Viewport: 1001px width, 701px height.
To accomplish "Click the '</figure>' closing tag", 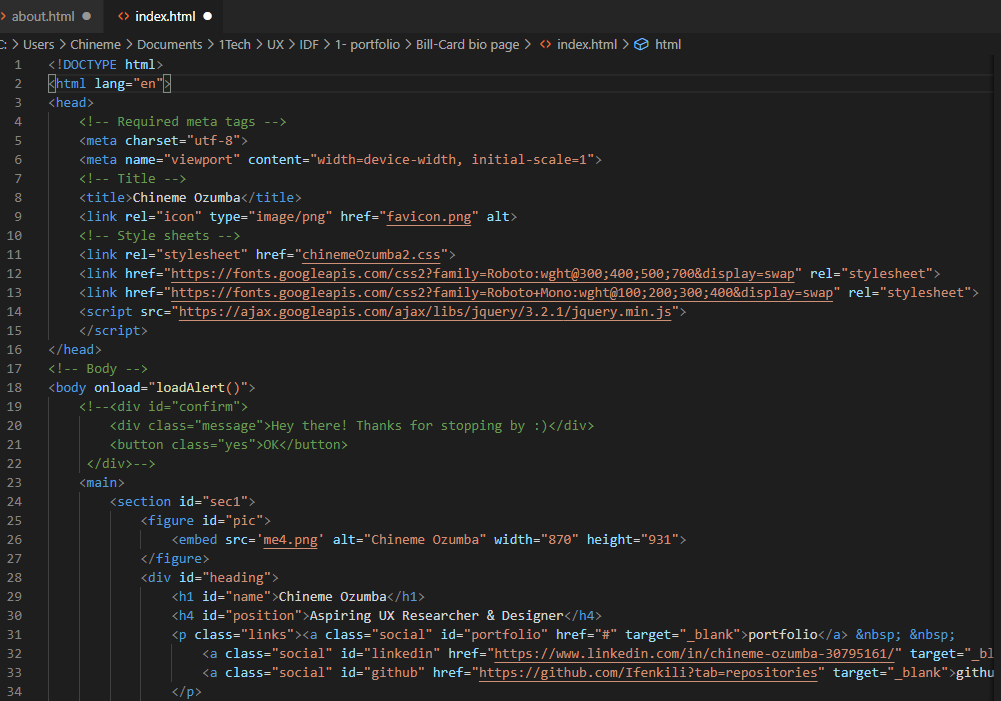I will (175, 559).
